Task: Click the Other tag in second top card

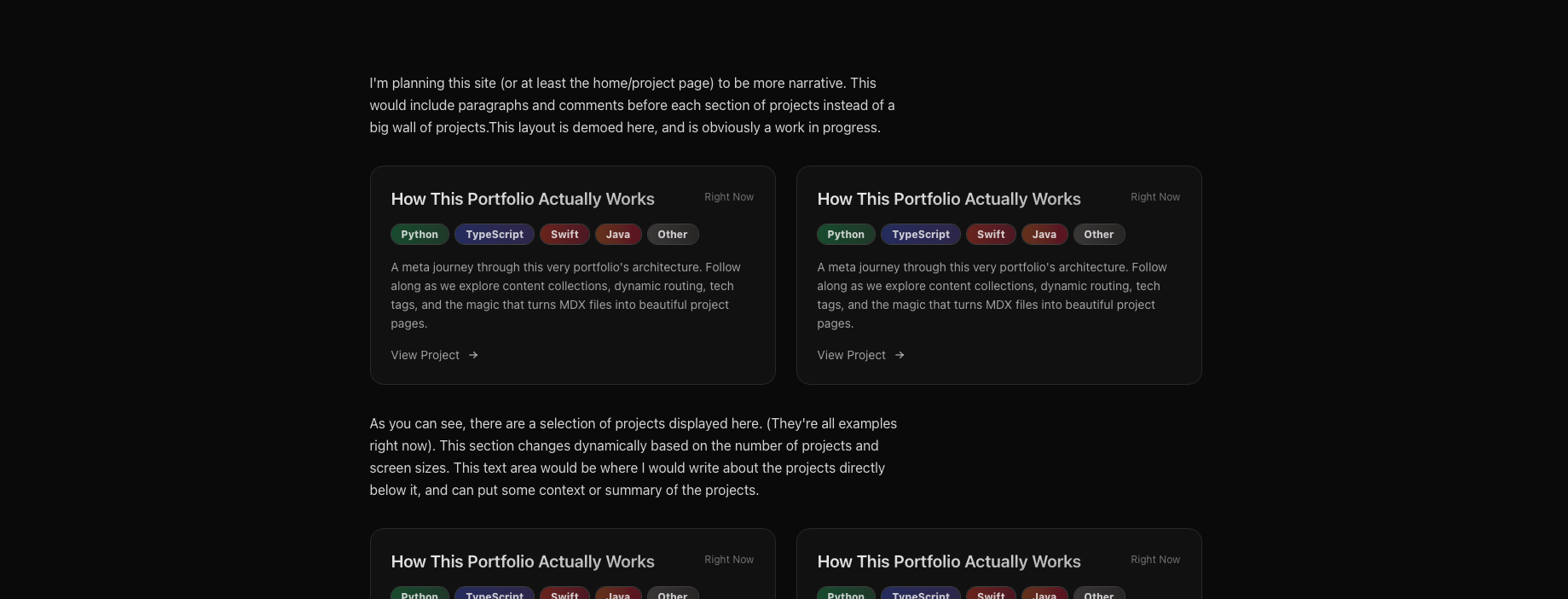Action: (1099, 235)
